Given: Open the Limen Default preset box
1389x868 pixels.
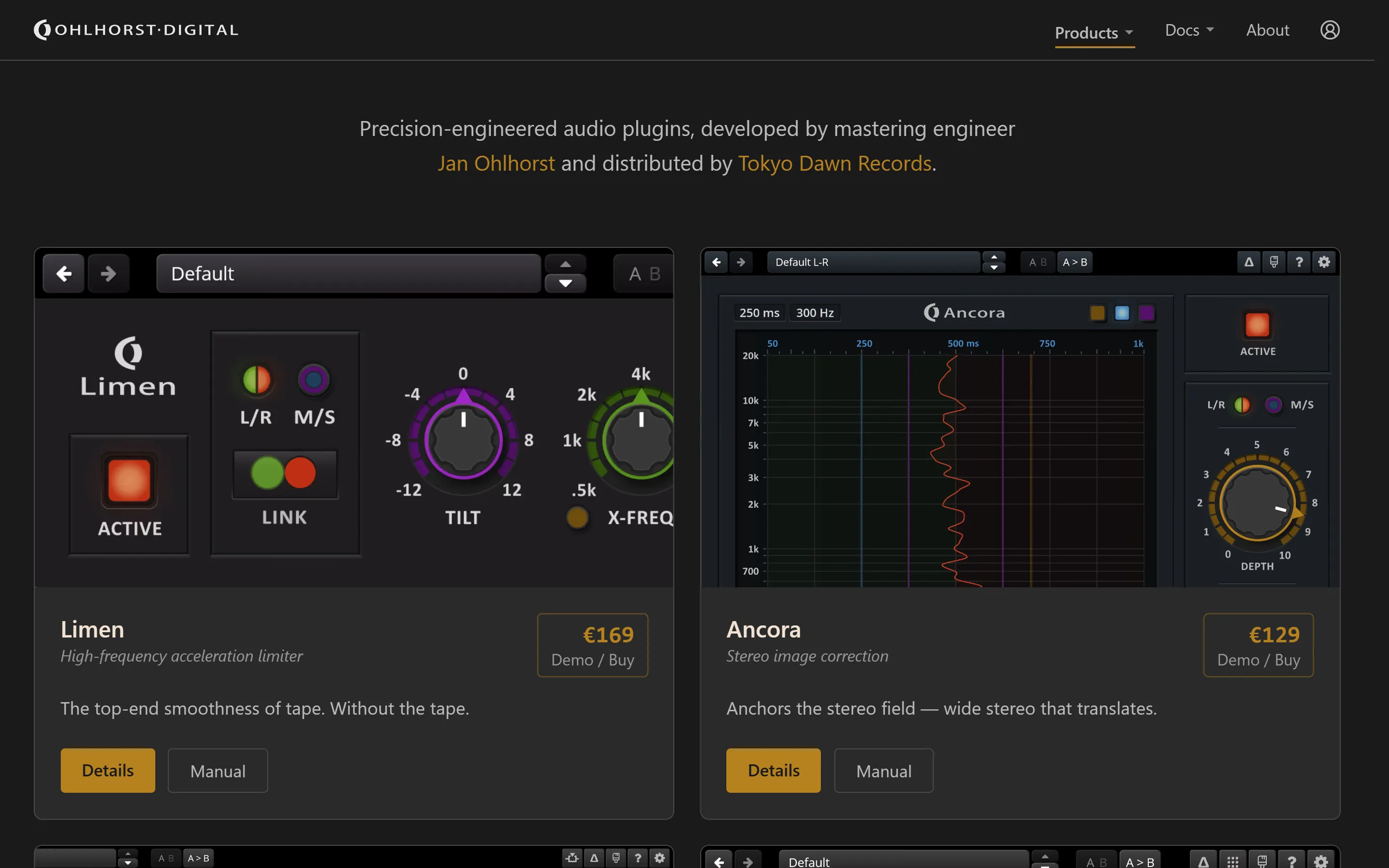Looking at the screenshot, I should click(348, 273).
